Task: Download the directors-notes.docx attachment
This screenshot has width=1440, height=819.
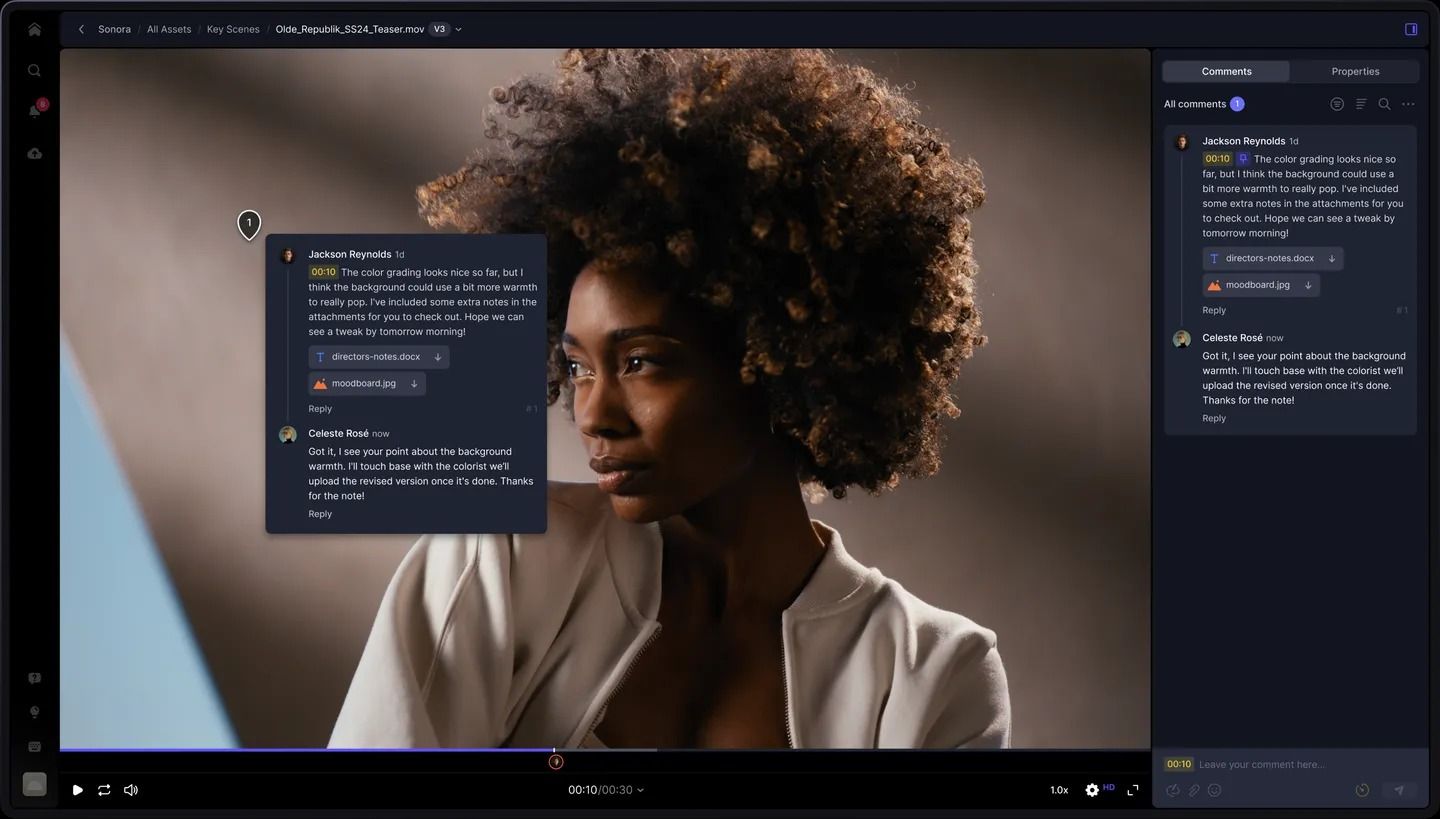Action: click(1332, 258)
